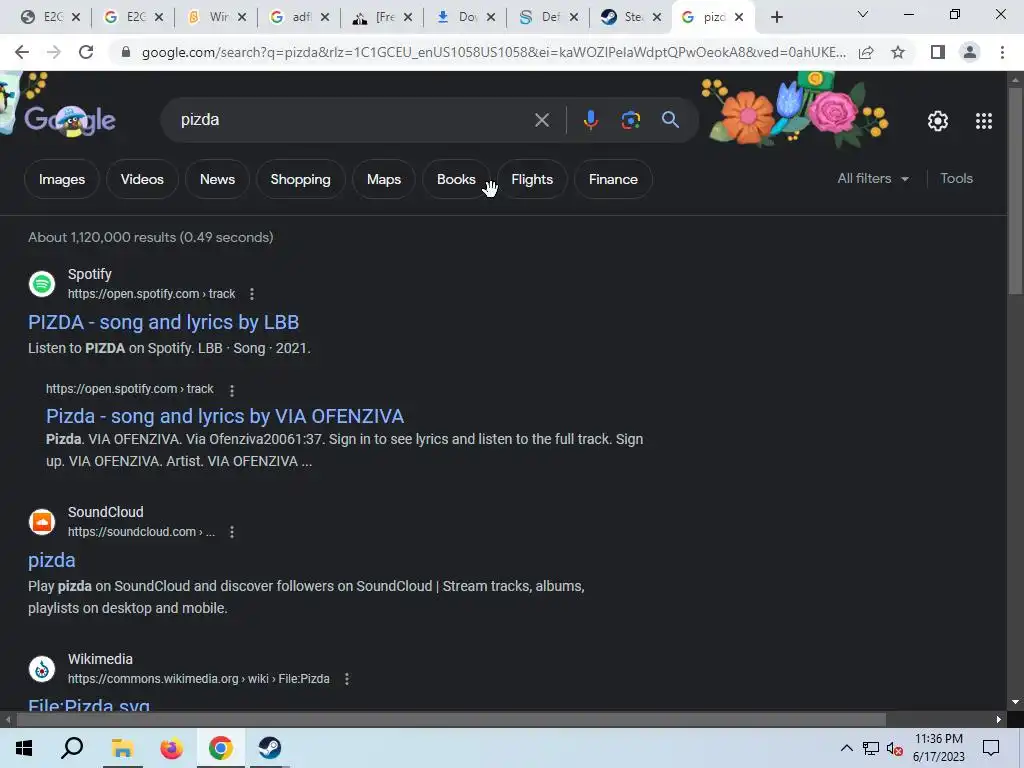Screen dimensions: 1024x768
Task: Start voice search with the microphone
Action: [590, 120]
